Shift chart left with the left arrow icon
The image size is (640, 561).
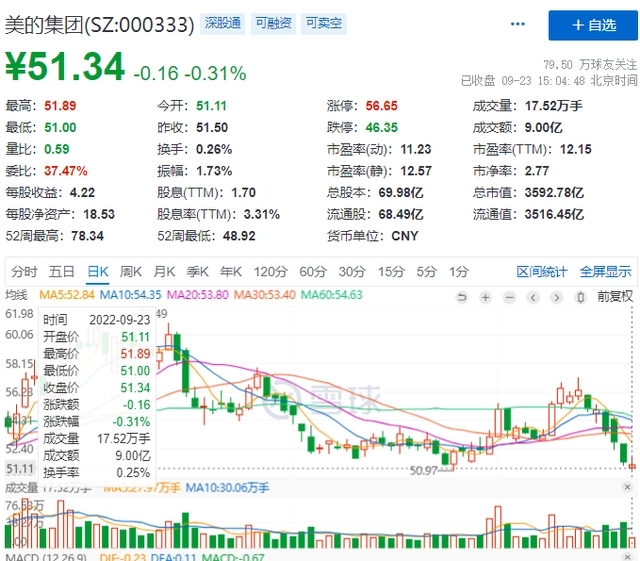[533, 297]
